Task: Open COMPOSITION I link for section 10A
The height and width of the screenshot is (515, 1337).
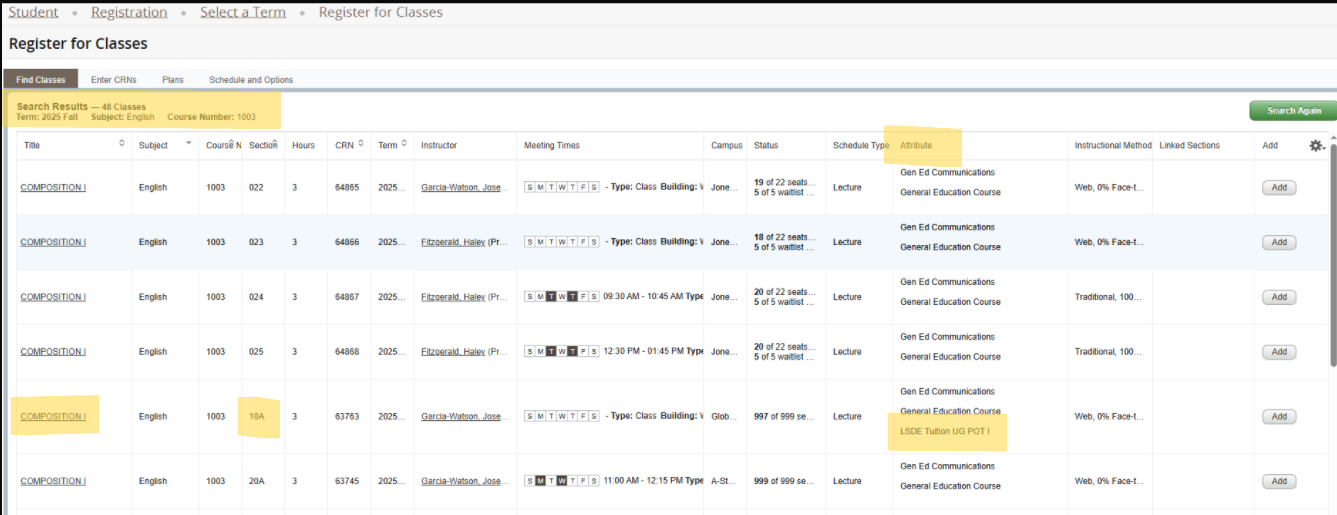Action: pos(53,417)
